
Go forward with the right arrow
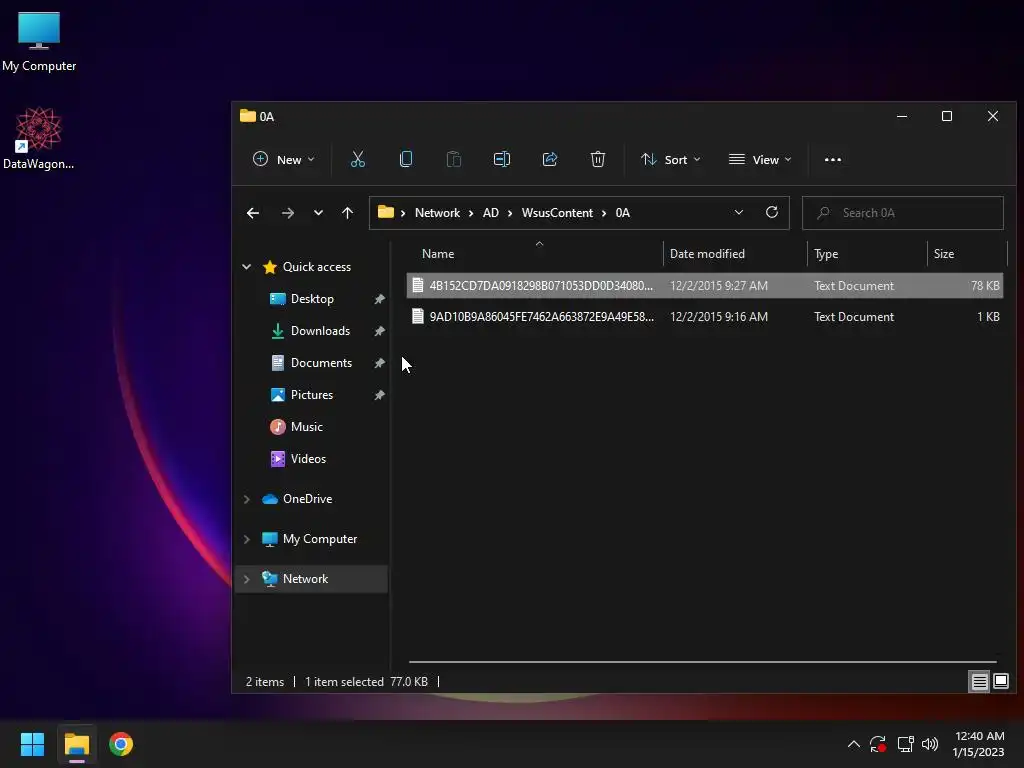[287, 213]
